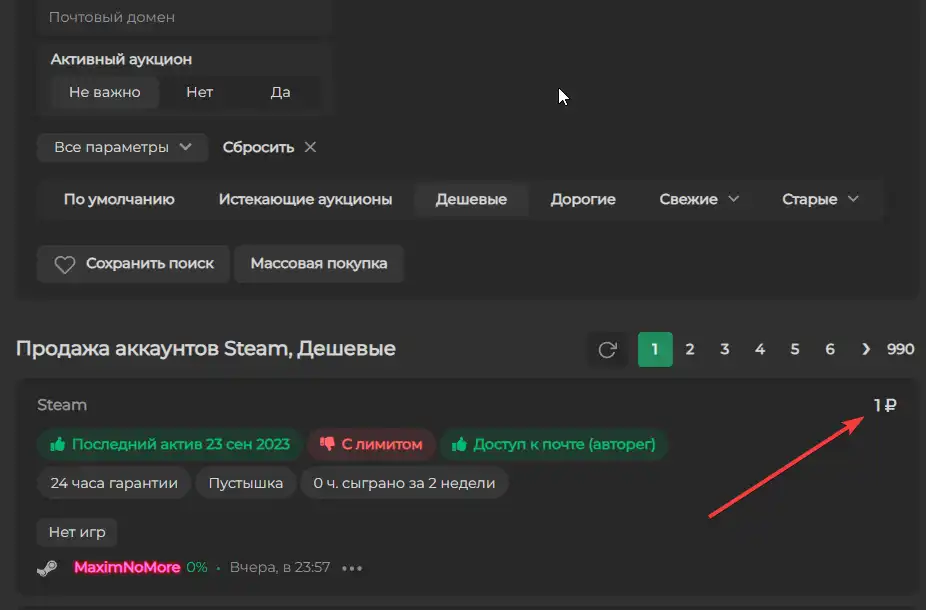Click the thumbs-down icon on С лимитом

(327, 443)
